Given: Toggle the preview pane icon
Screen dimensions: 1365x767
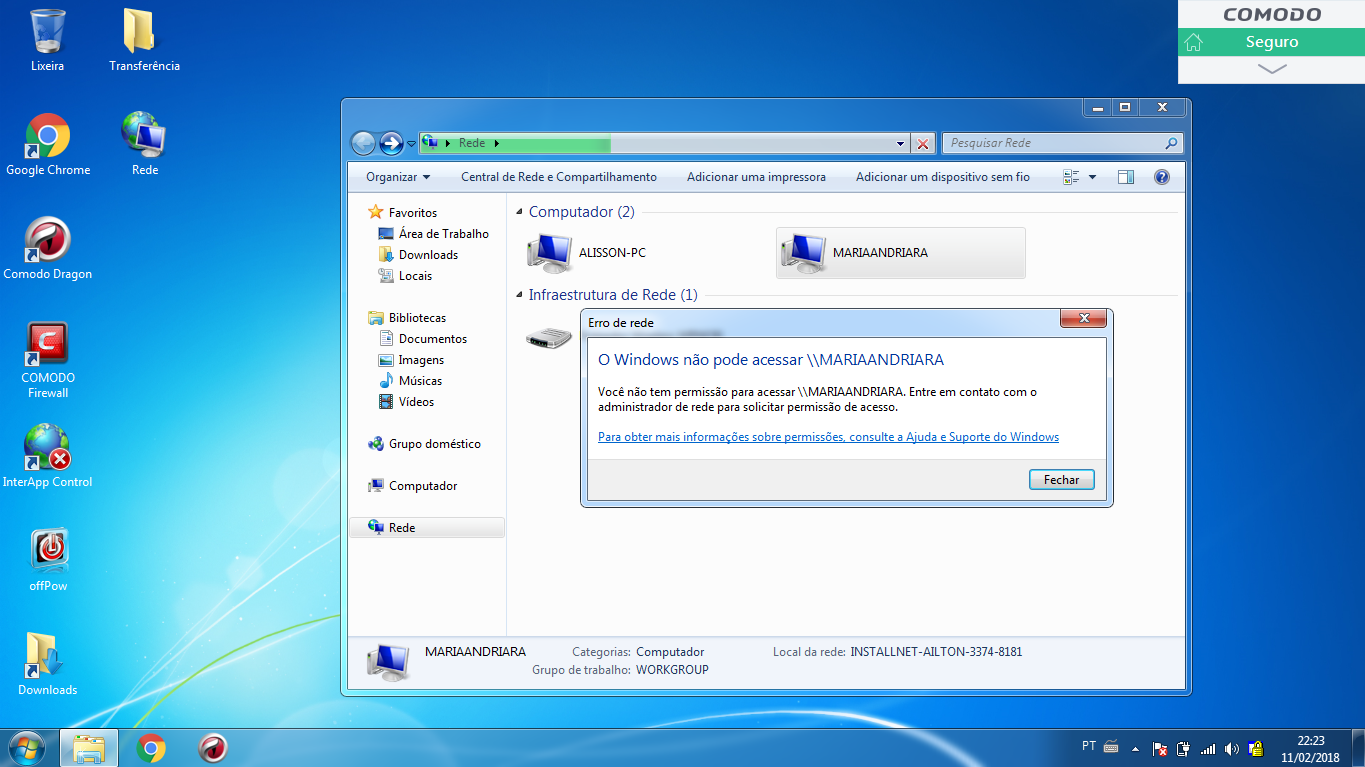Looking at the screenshot, I should [1126, 177].
